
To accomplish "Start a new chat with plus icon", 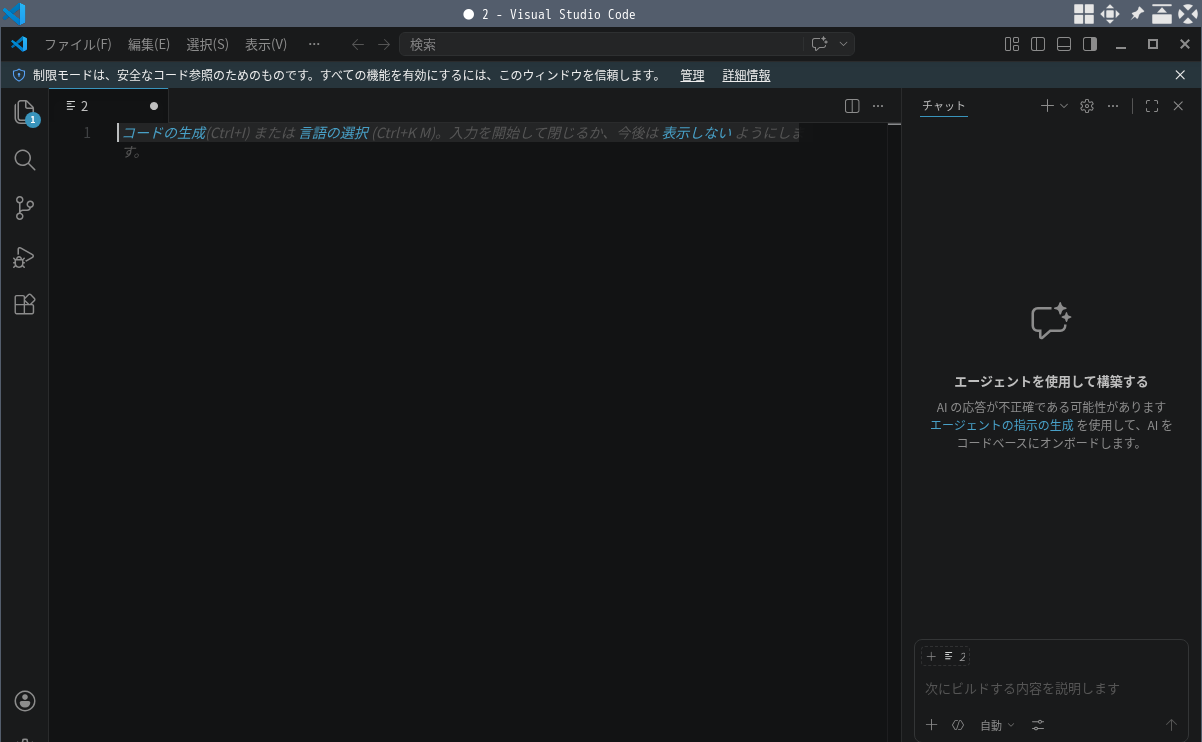I will pos(1047,106).
